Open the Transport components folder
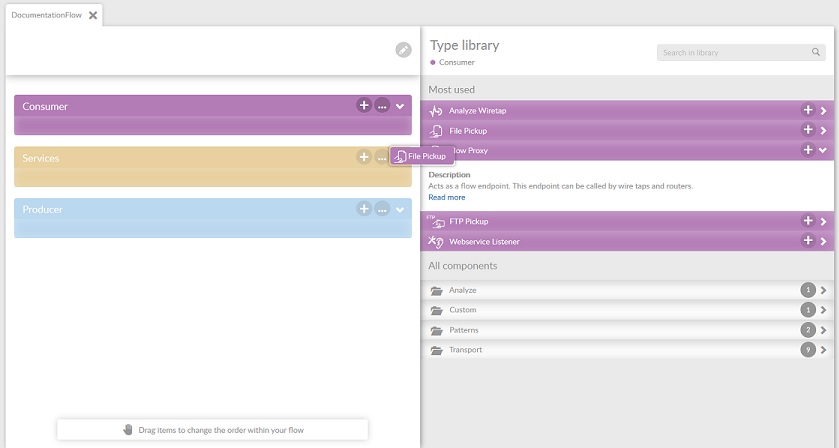 465,350
